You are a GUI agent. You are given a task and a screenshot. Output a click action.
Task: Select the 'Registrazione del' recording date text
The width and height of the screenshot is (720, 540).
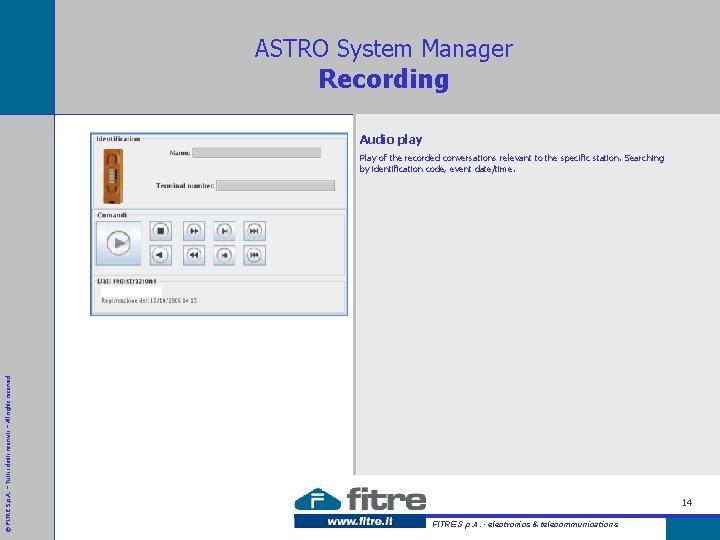[149, 301]
